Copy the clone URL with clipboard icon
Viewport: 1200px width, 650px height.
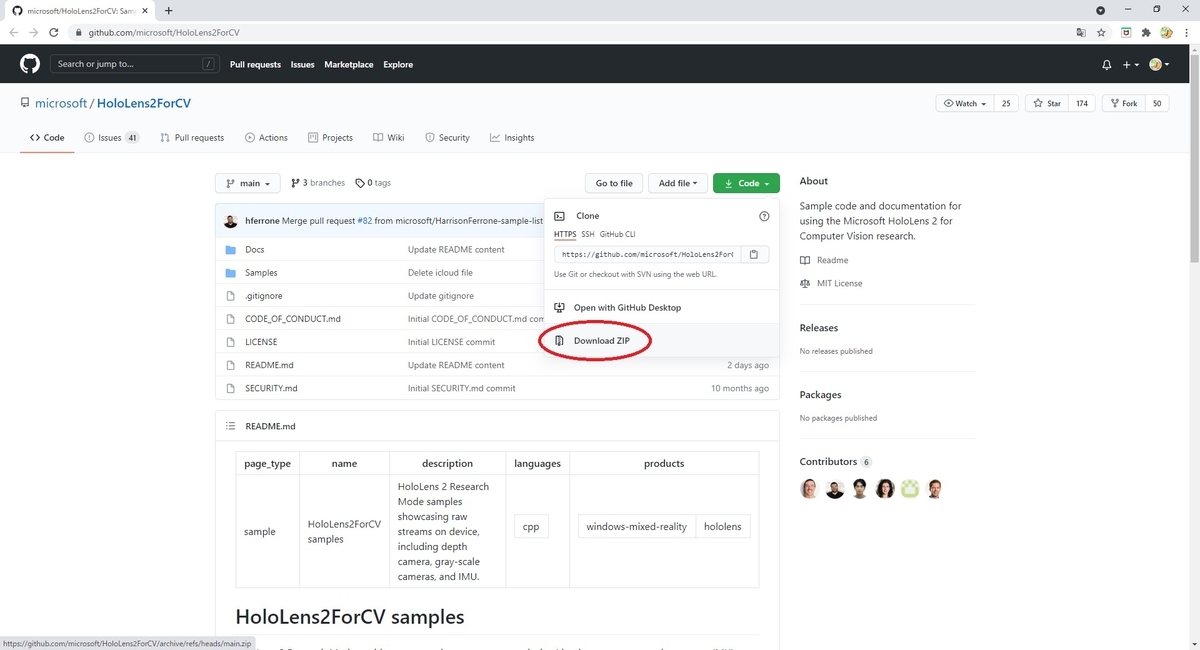[754, 254]
